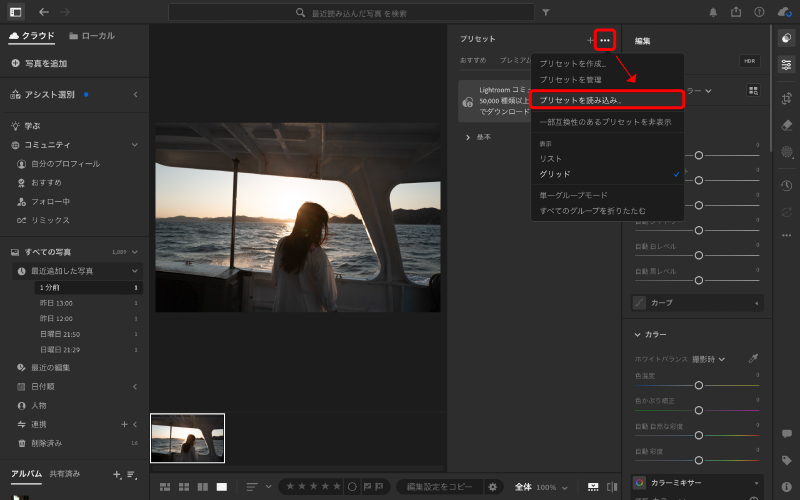Open the search filter funnel icon

click(x=545, y=13)
